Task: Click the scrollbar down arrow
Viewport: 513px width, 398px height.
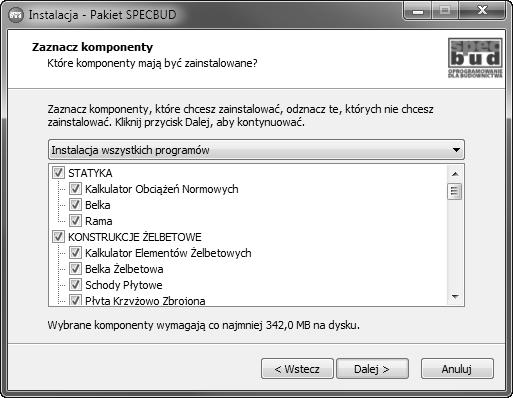Action: [455, 296]
